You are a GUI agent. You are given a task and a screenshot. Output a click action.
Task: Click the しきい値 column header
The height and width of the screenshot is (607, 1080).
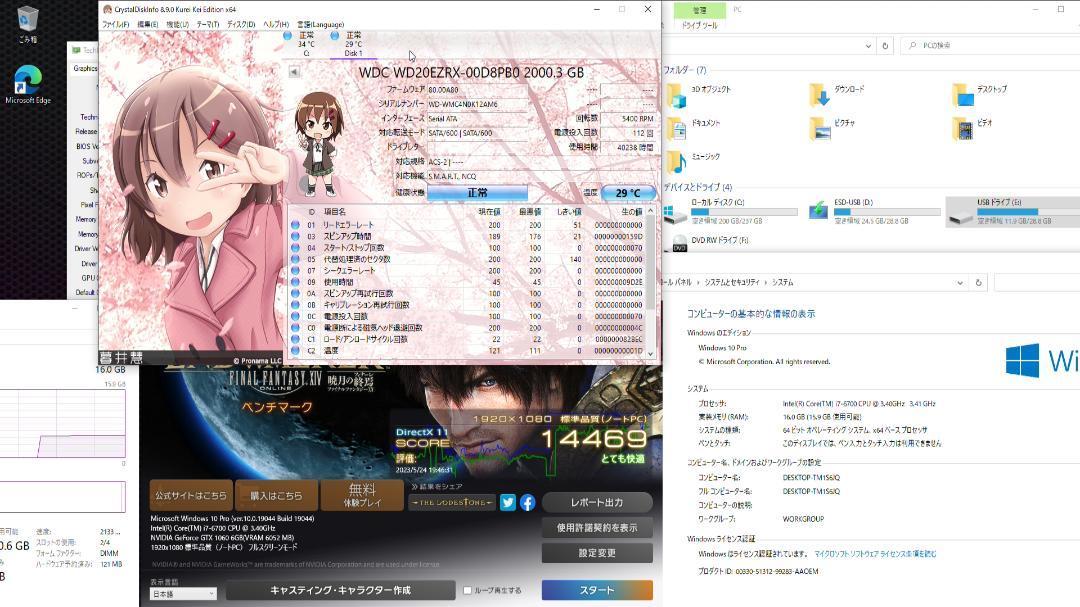[569, 212]
